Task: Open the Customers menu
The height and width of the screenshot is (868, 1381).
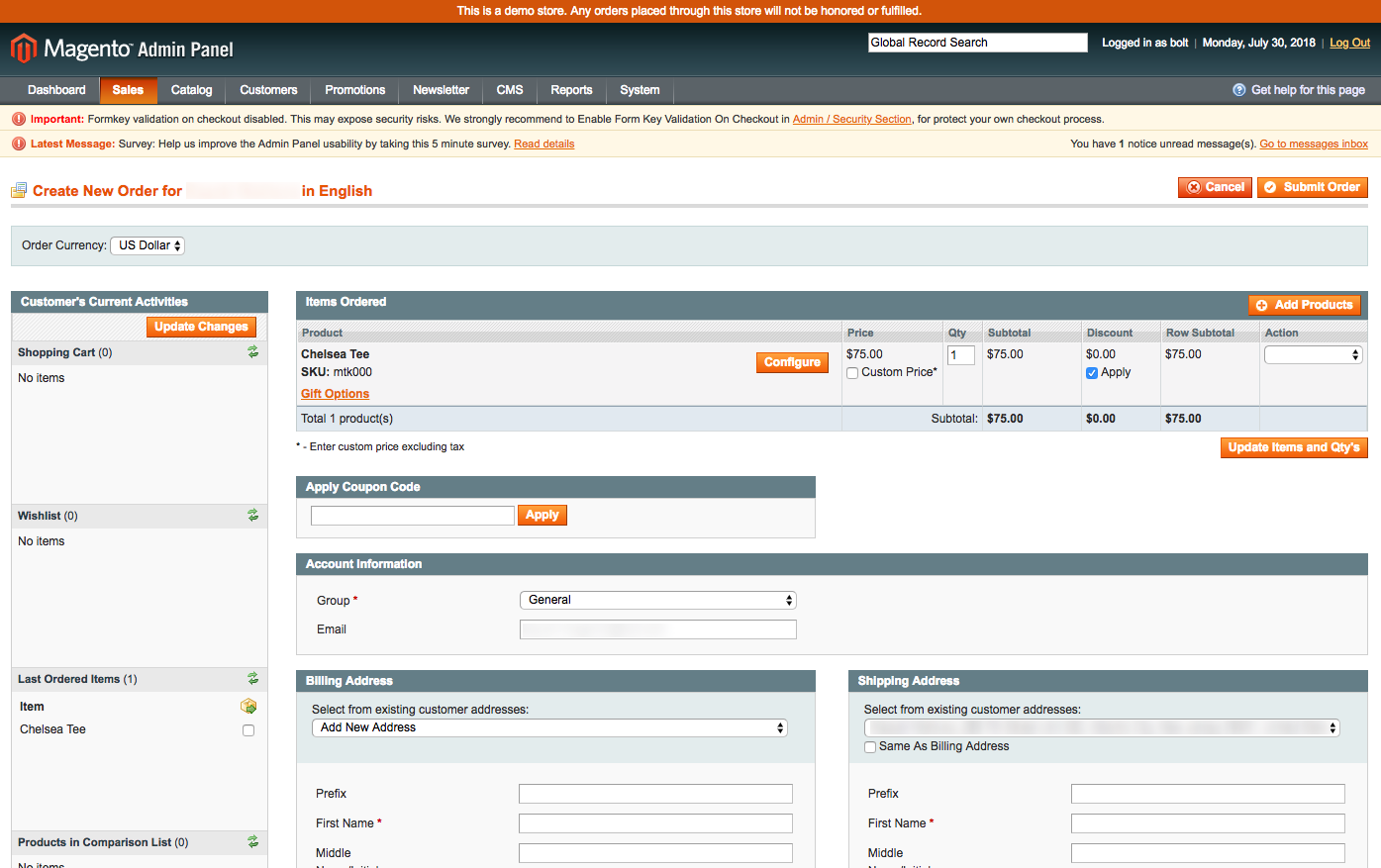Action: (268, 90)
